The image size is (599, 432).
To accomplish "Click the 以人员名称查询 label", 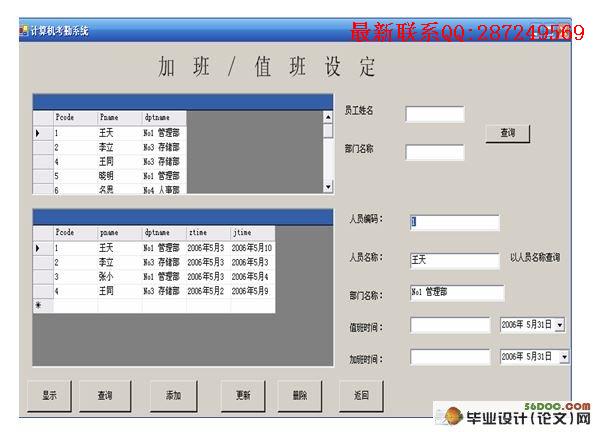I will pyautogui.click(x=535, y=257).
